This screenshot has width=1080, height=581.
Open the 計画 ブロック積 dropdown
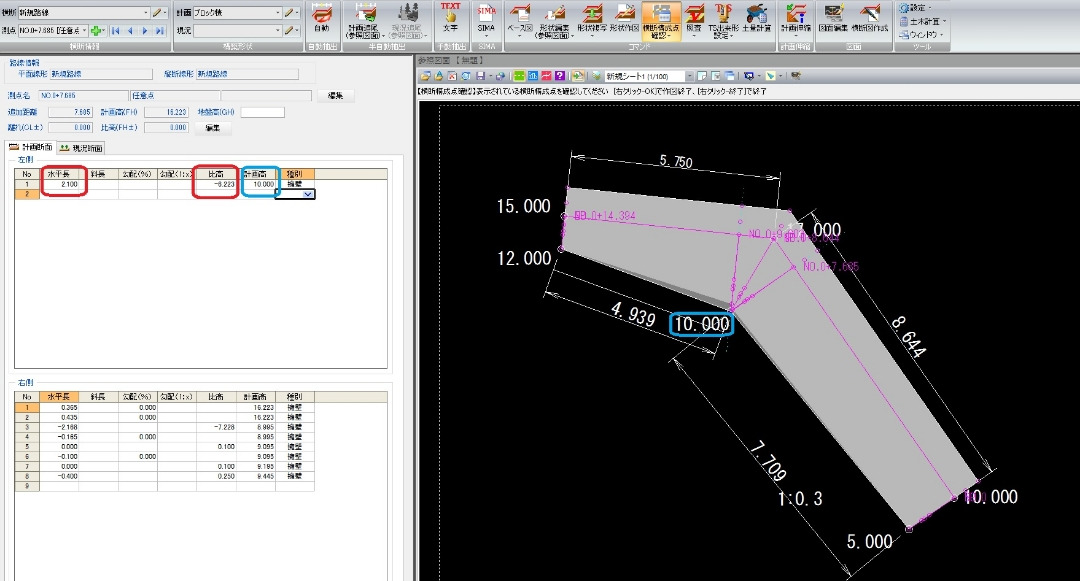pos(278,12)
